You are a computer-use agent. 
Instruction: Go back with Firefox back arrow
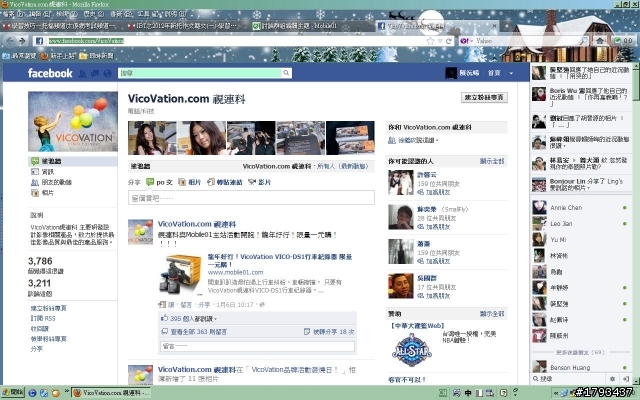[11, 41]
